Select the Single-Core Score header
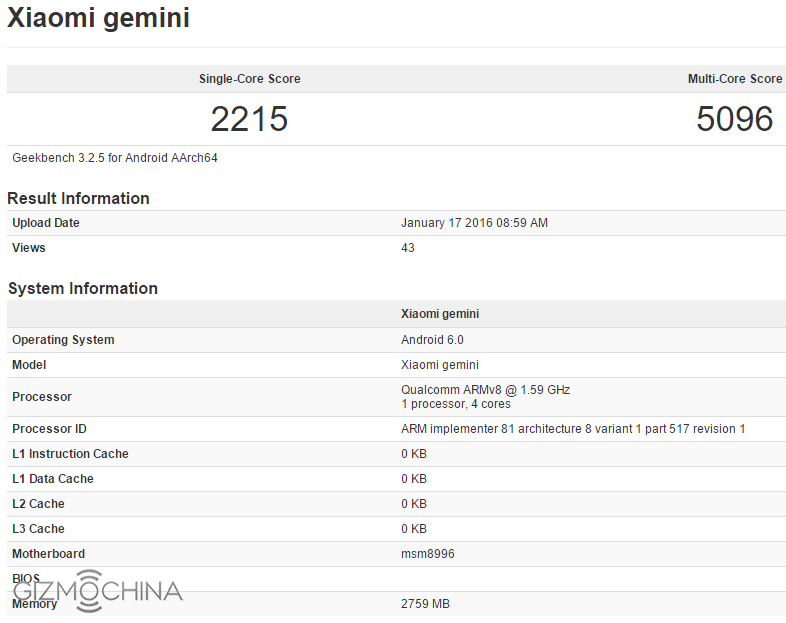Viewport: 786px width, 623px height. click(x=250, y=79)
